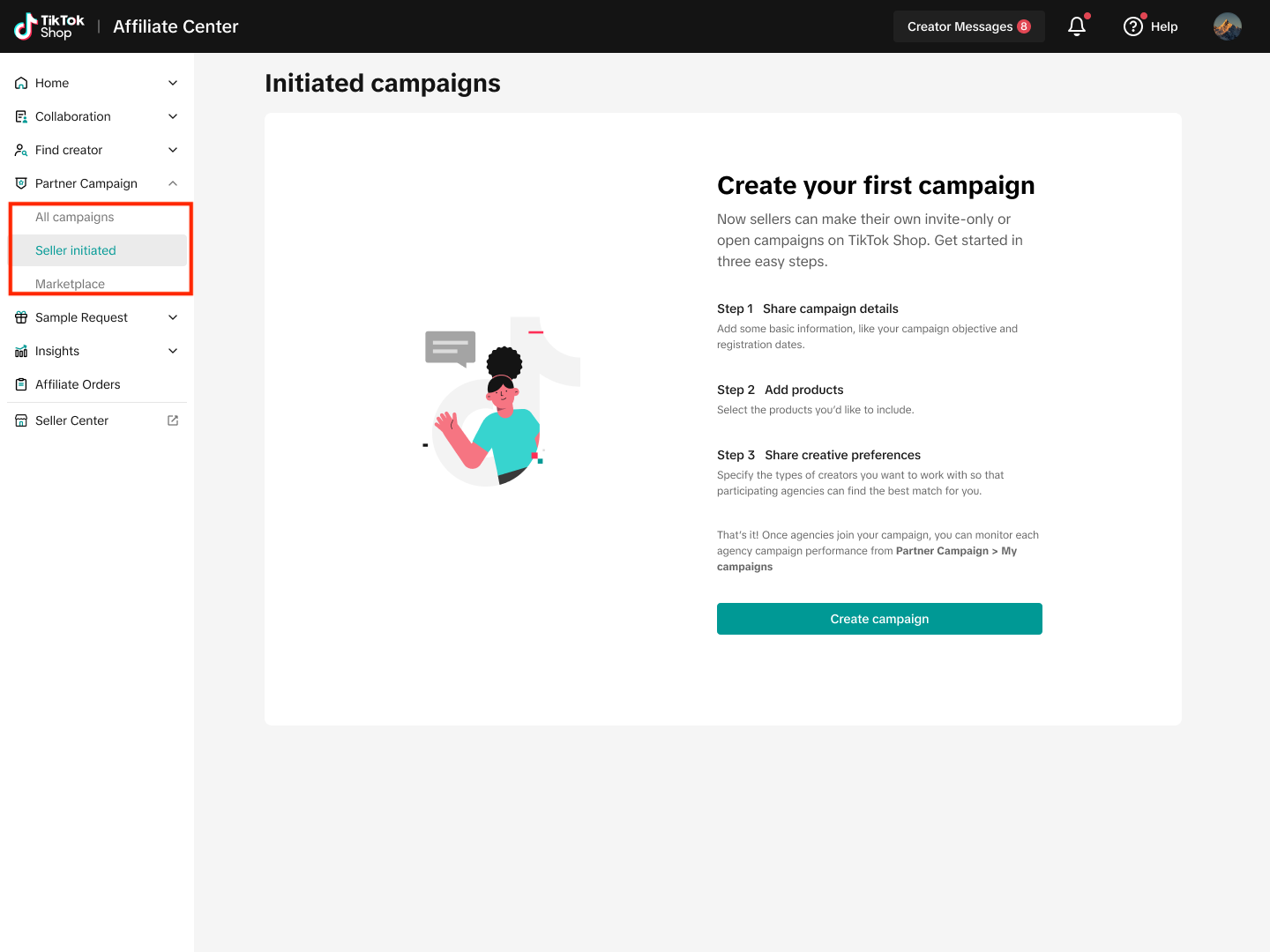Expand the Collaboration section chevron
Viewport: 1270px width, 952px height.
(173, 116)
